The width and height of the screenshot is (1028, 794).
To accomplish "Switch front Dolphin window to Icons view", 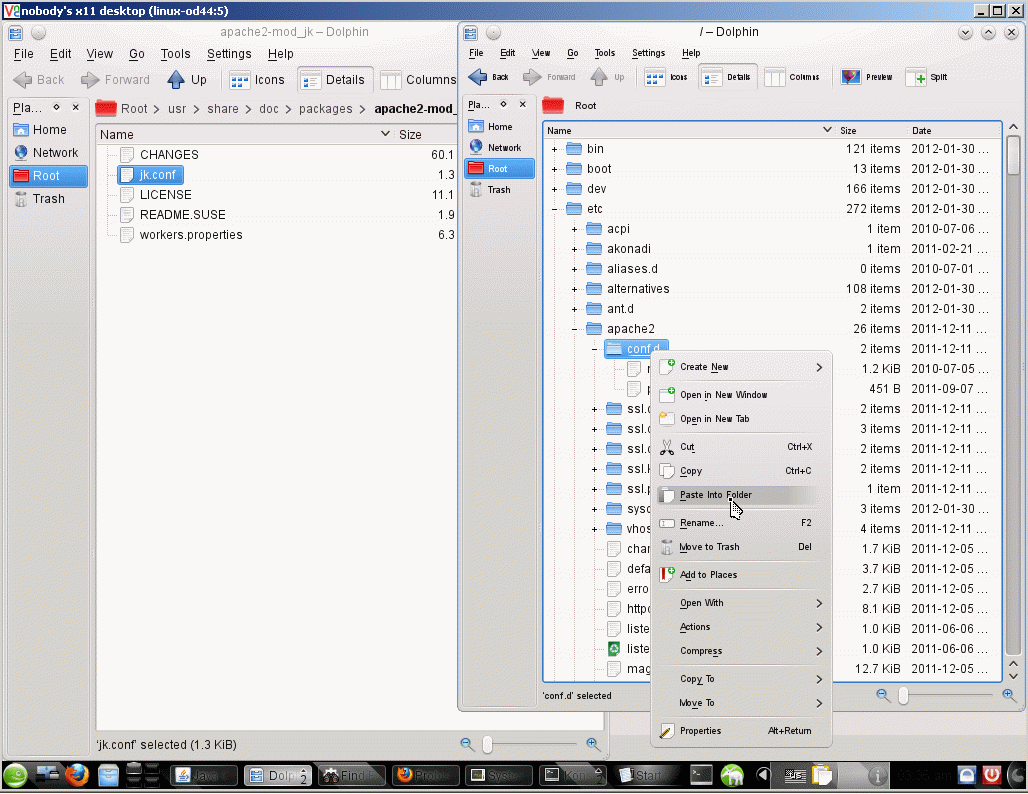I will 666,77.
